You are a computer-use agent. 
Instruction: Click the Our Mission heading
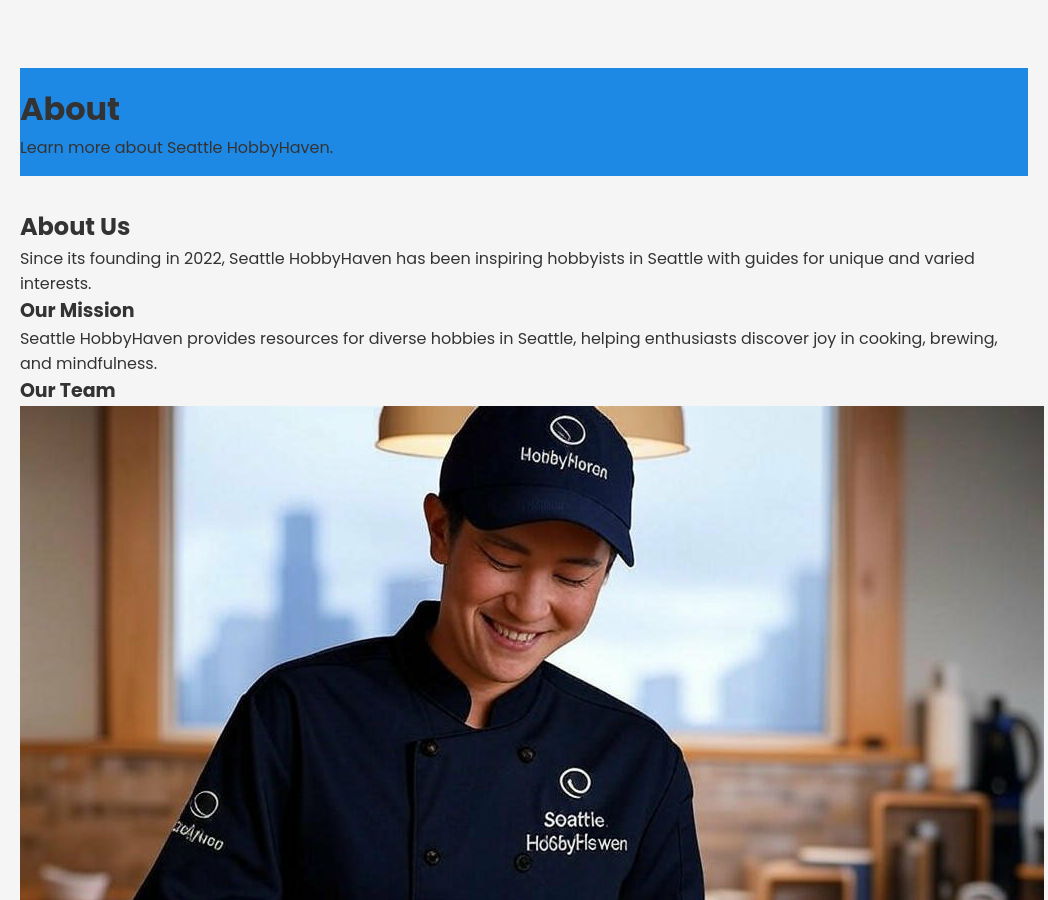pos(77,310)
